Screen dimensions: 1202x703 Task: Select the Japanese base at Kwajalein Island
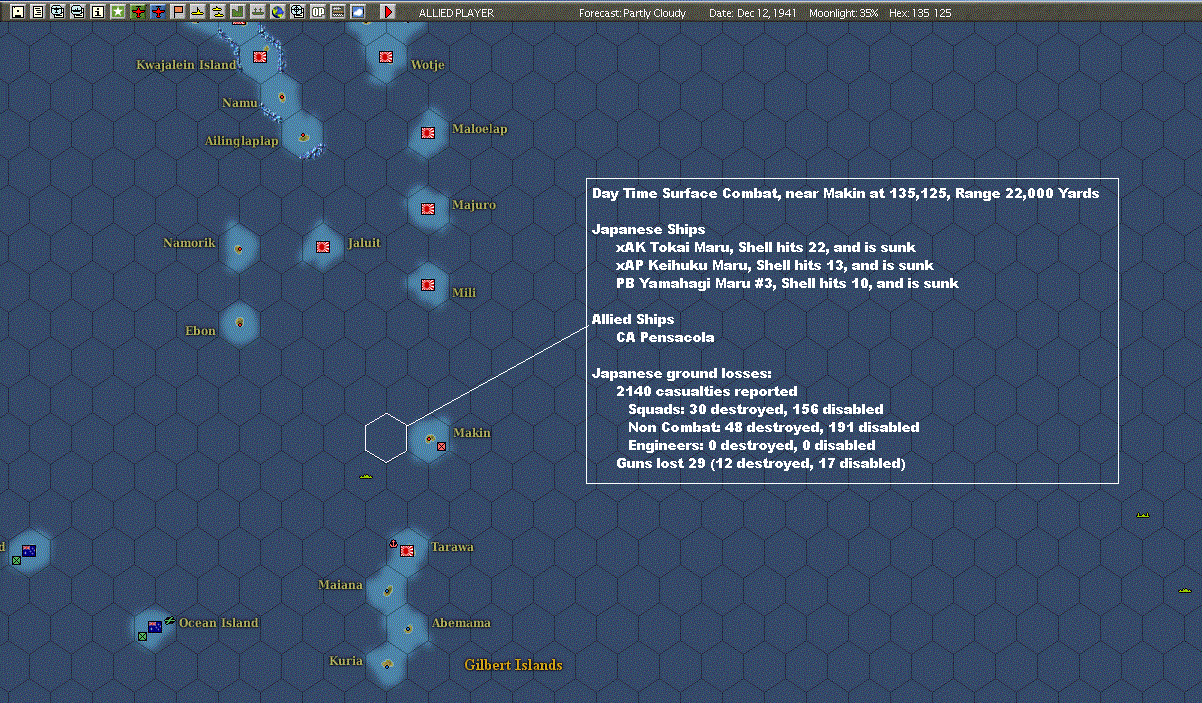click(261, 57)
